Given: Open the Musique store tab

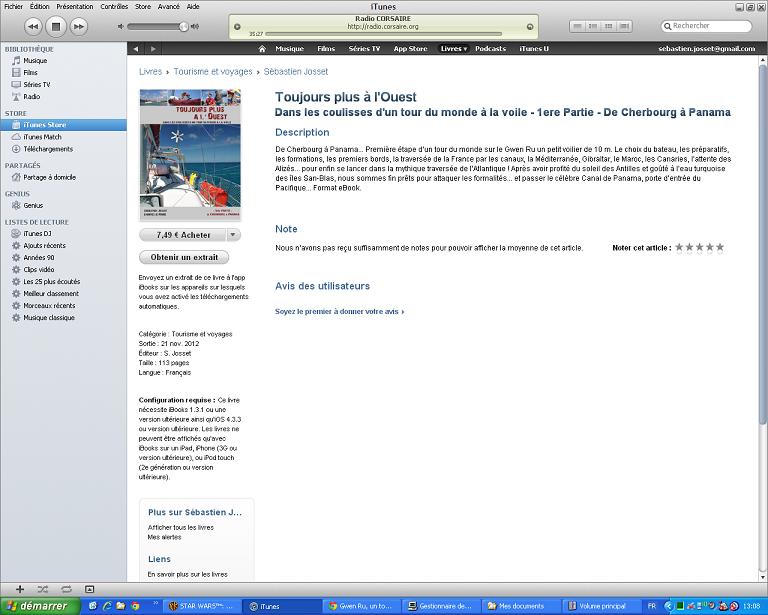Looking at the screenshot, I should [289, 48].
